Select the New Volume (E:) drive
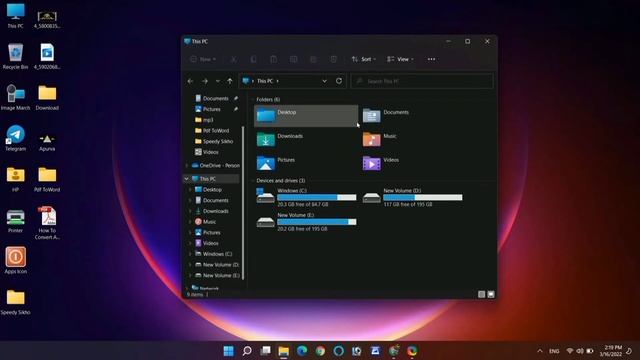 tap(306, 222)
